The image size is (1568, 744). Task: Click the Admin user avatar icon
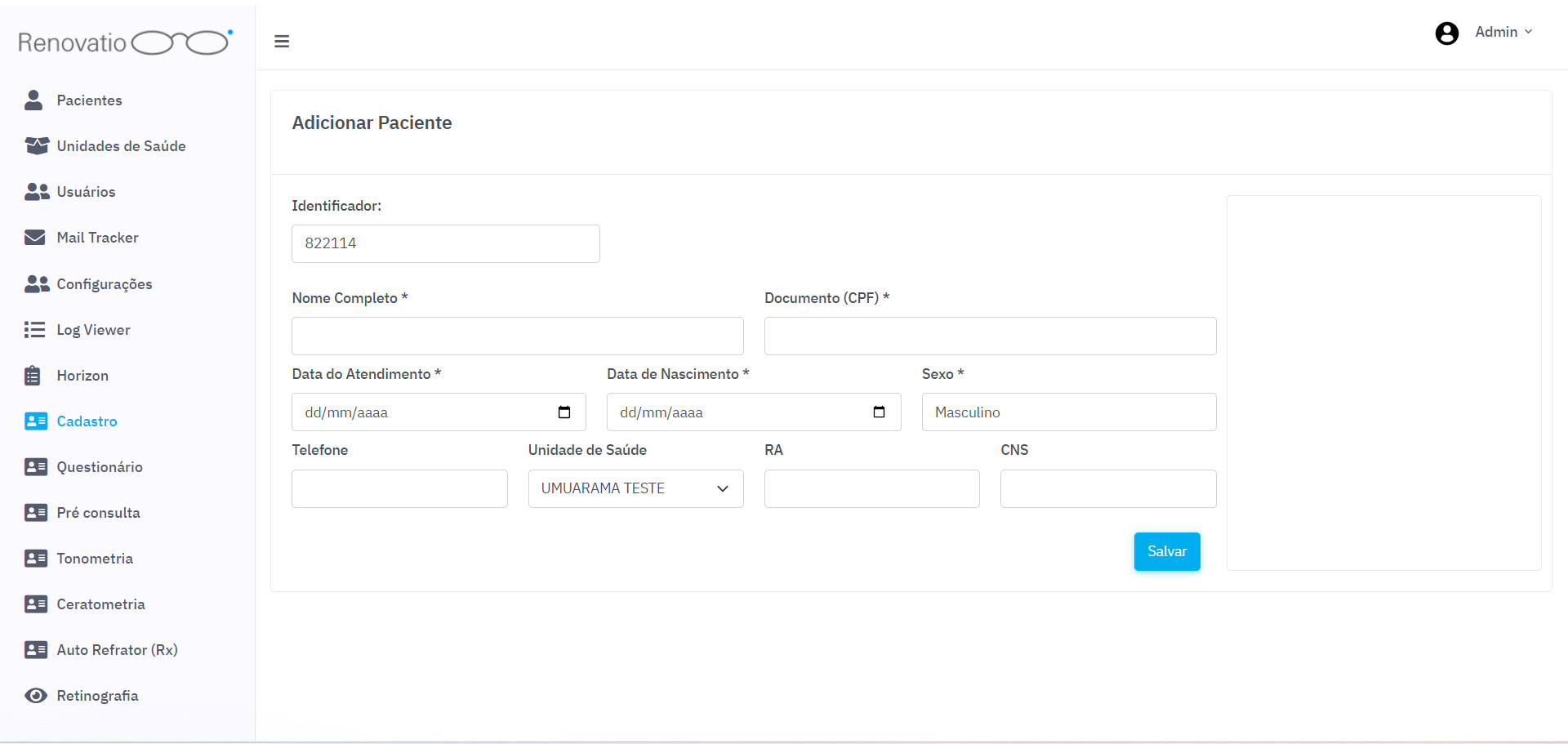1446,33
